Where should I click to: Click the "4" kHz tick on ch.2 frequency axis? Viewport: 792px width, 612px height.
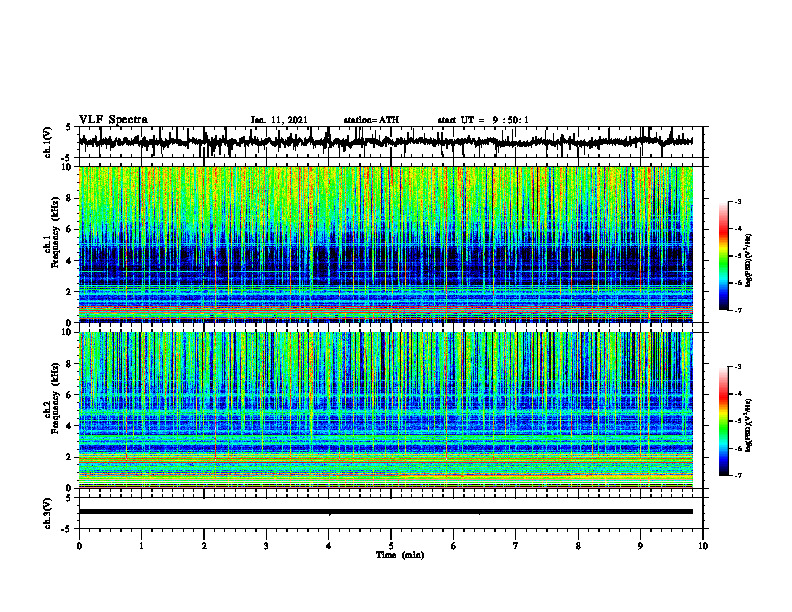pyautogui.click(x=71, y=426)
